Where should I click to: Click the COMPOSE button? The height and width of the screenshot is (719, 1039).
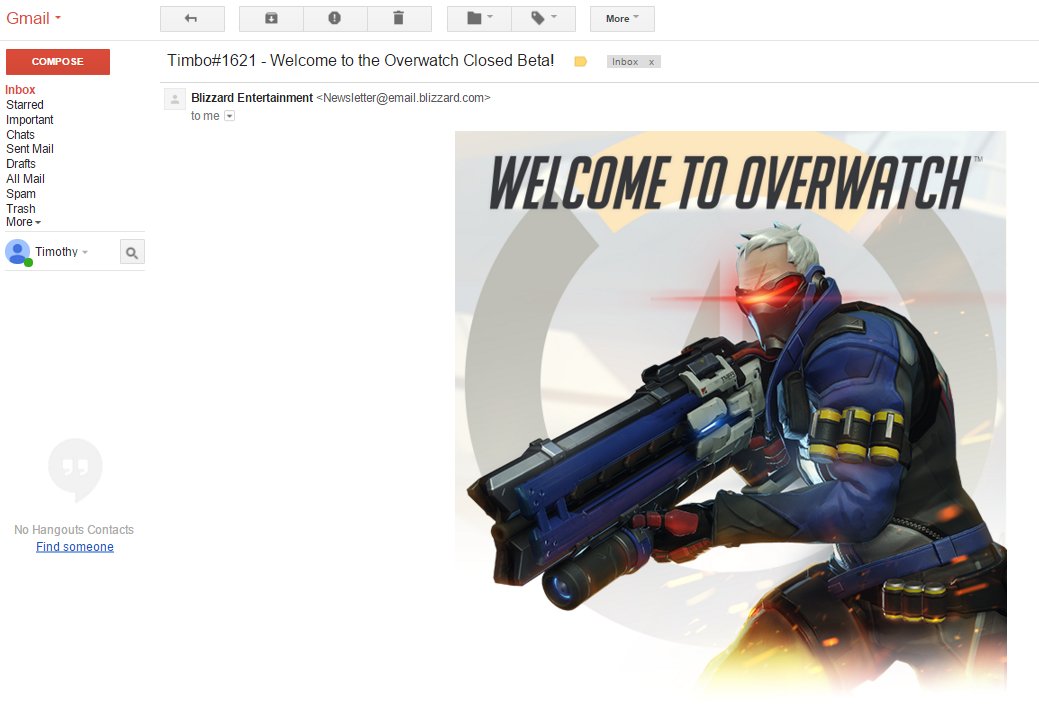[x=58, y=62]
